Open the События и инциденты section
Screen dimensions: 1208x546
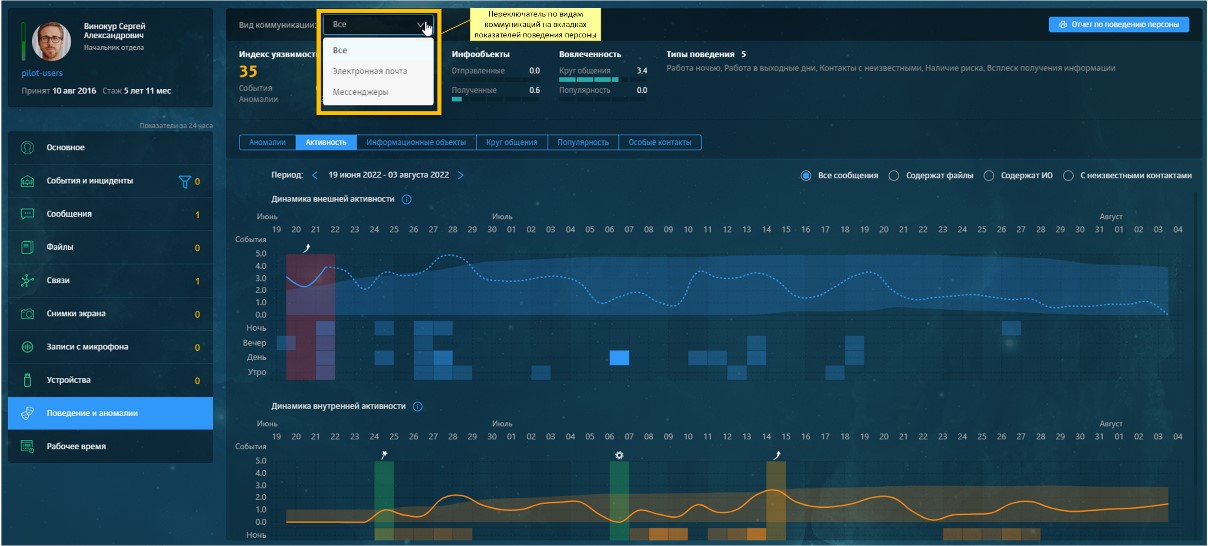[x=110, y=181]
